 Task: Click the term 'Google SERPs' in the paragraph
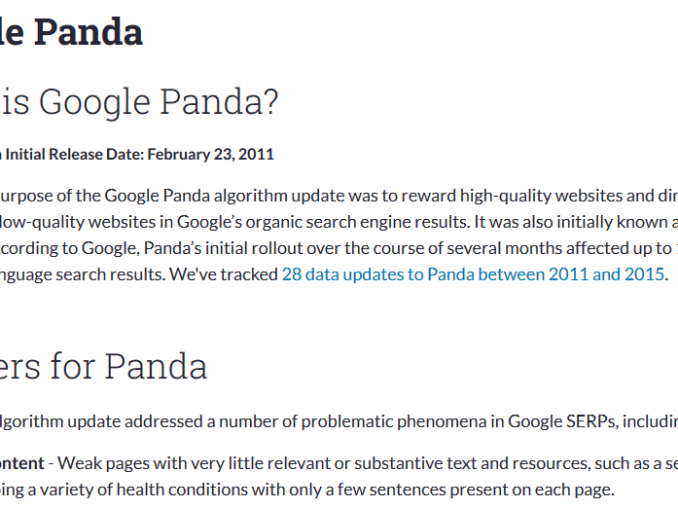click(562, 422)
